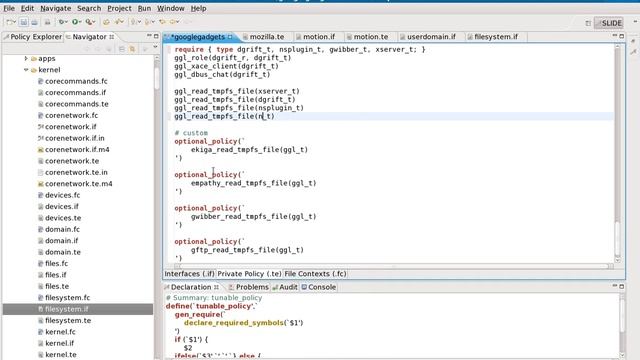Click the editor's vertical scrollbar
This screenshot has height=360, width=640.
(x=617, y=153)
